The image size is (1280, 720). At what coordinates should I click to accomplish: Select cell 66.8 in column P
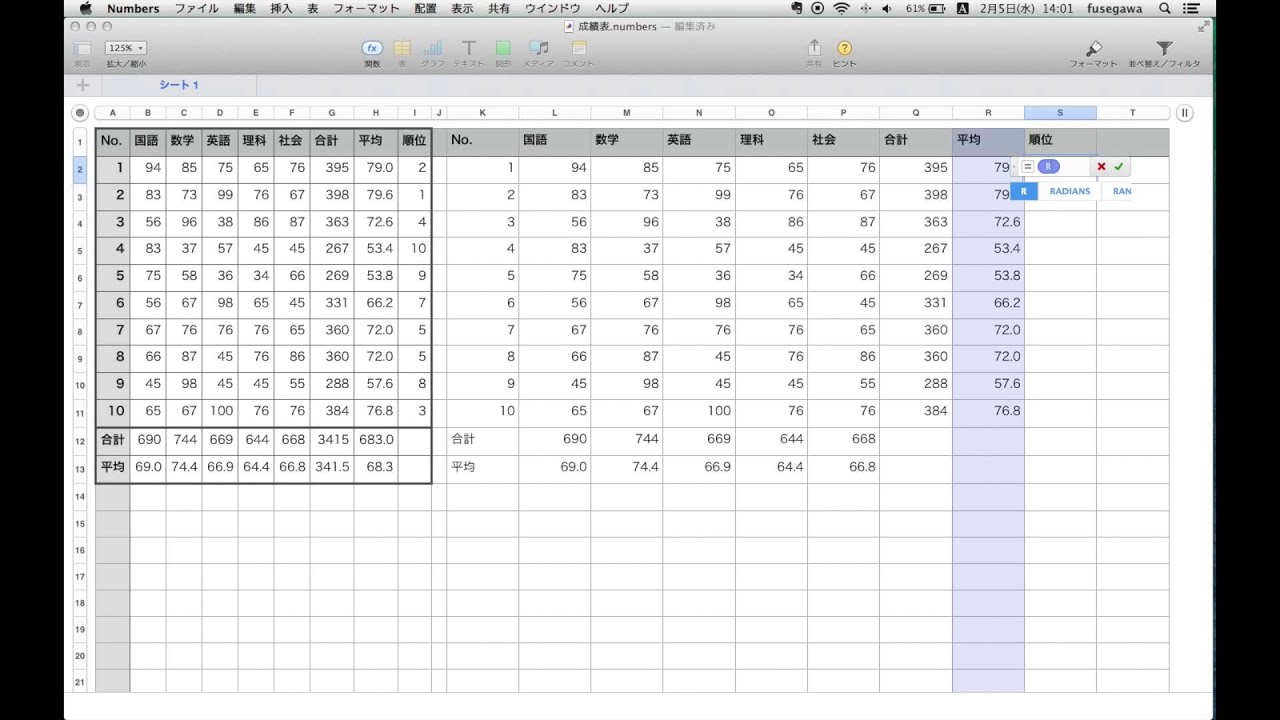pos(844,467)
